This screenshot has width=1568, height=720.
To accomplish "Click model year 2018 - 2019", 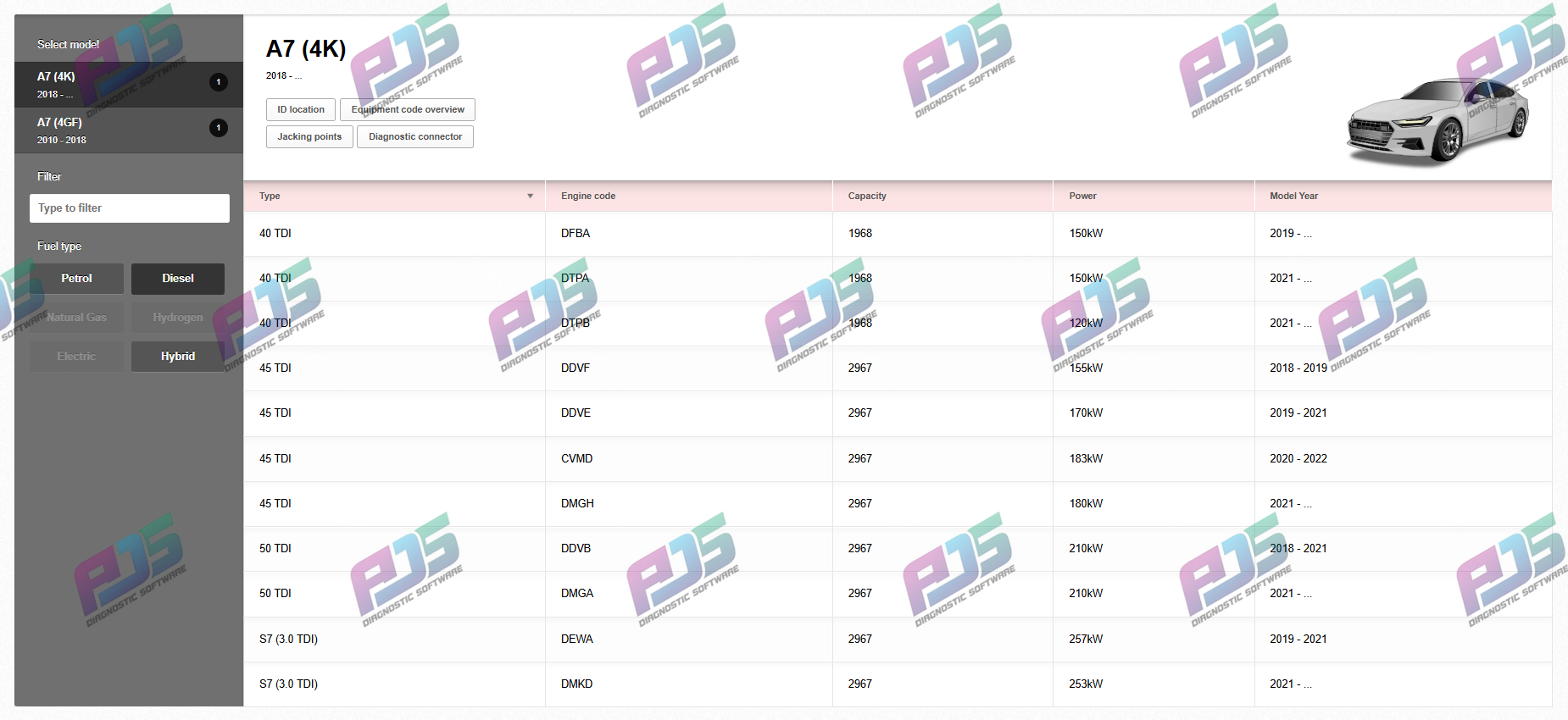I will click(1298, 368).
